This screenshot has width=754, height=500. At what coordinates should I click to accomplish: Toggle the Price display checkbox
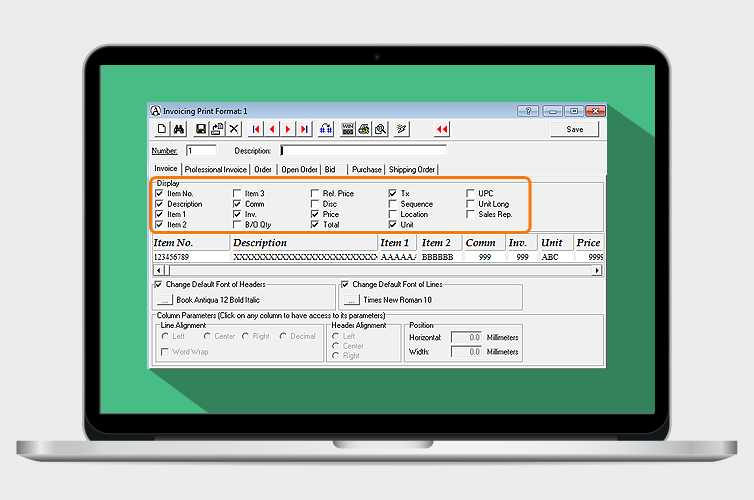point(315,214)
